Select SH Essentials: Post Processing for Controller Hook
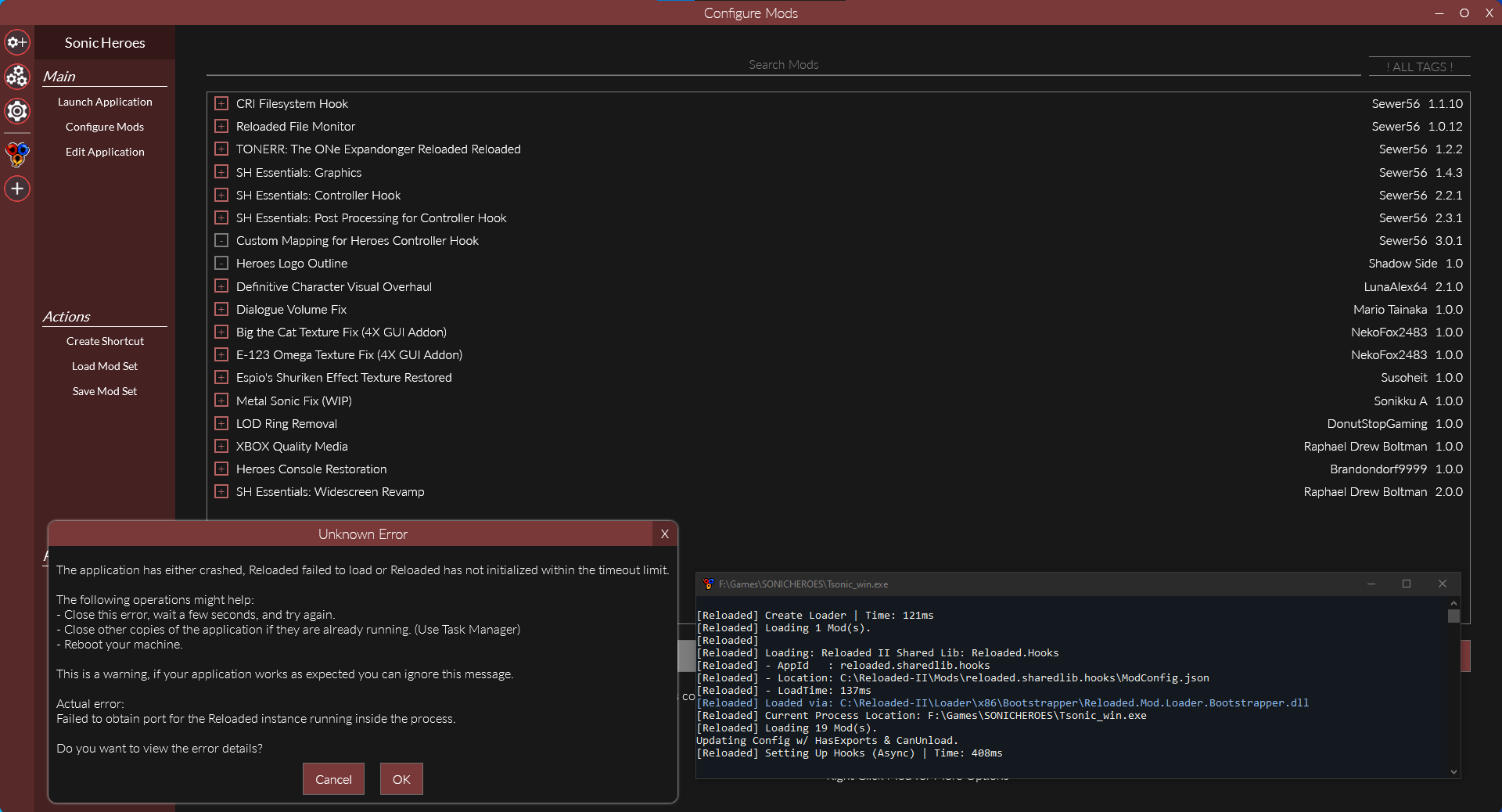The height and width of the screenshot is (812, 1502). click(839, 217)
